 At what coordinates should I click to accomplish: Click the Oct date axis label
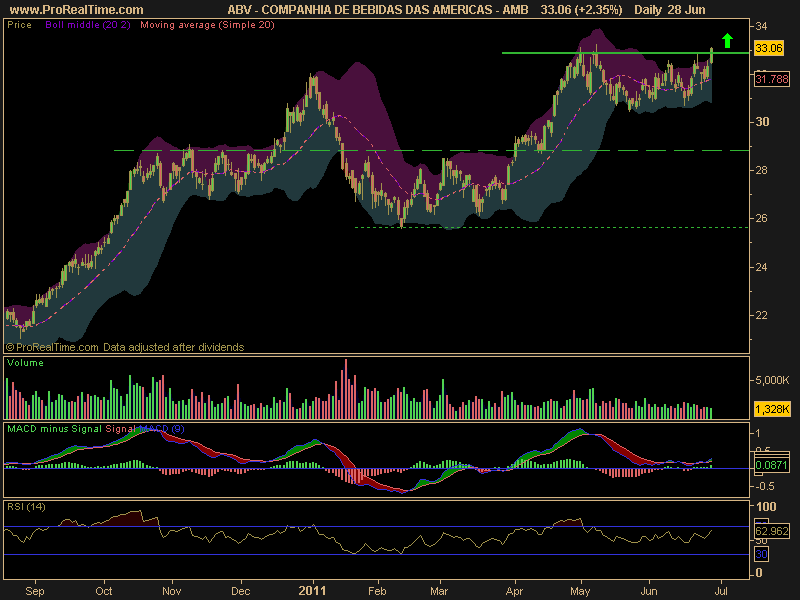[x=104, y=591]
